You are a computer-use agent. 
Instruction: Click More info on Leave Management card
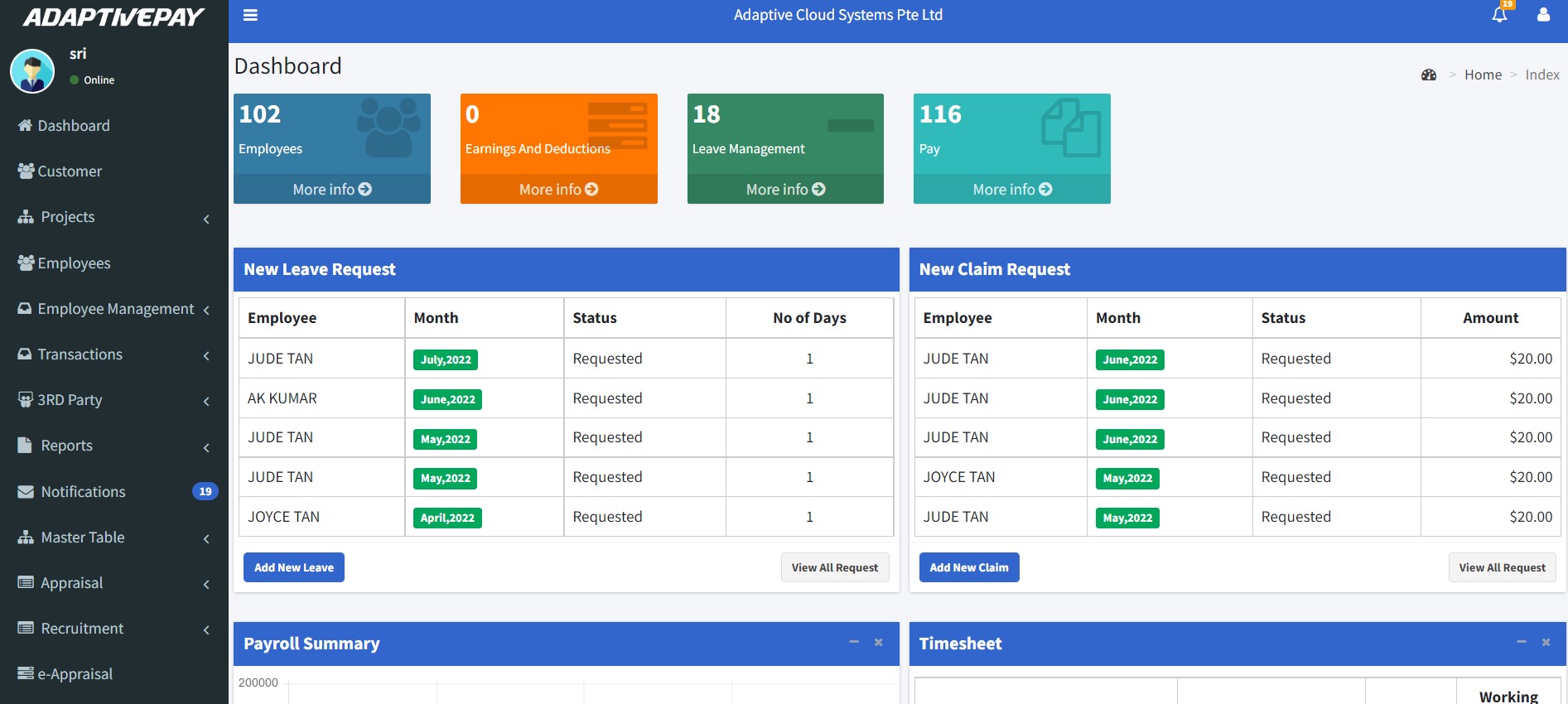point(785,189)
